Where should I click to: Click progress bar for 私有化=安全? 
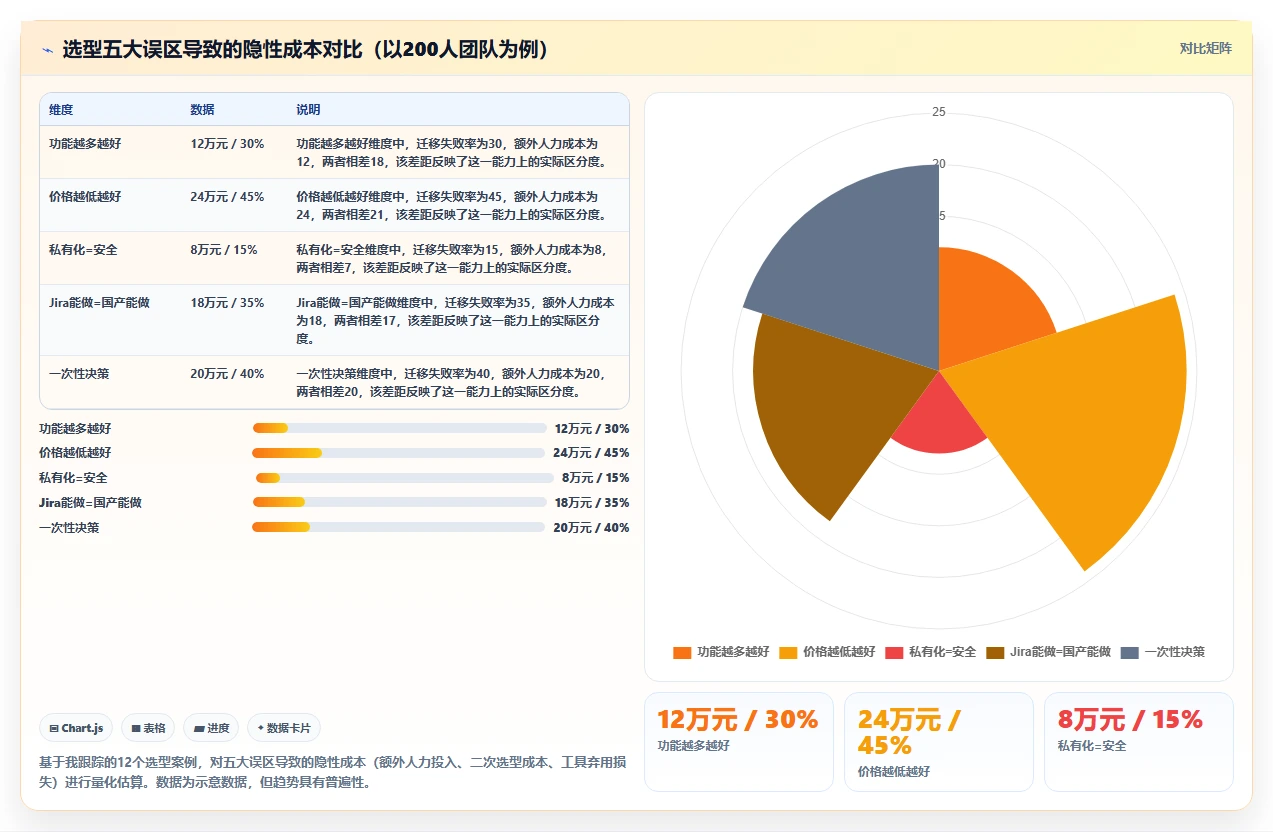click(x=405, y=478)
